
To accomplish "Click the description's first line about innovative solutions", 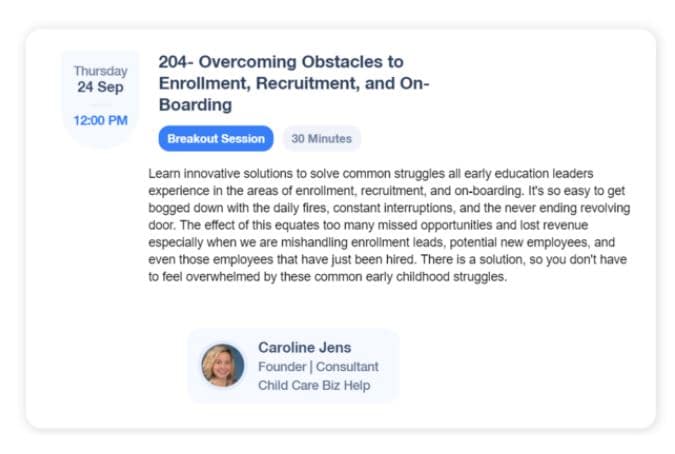I will pos(371,173).
